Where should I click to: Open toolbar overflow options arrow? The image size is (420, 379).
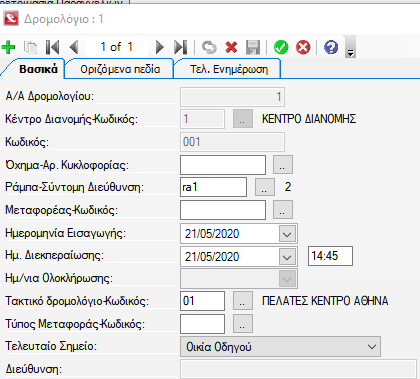pos(350,47)
